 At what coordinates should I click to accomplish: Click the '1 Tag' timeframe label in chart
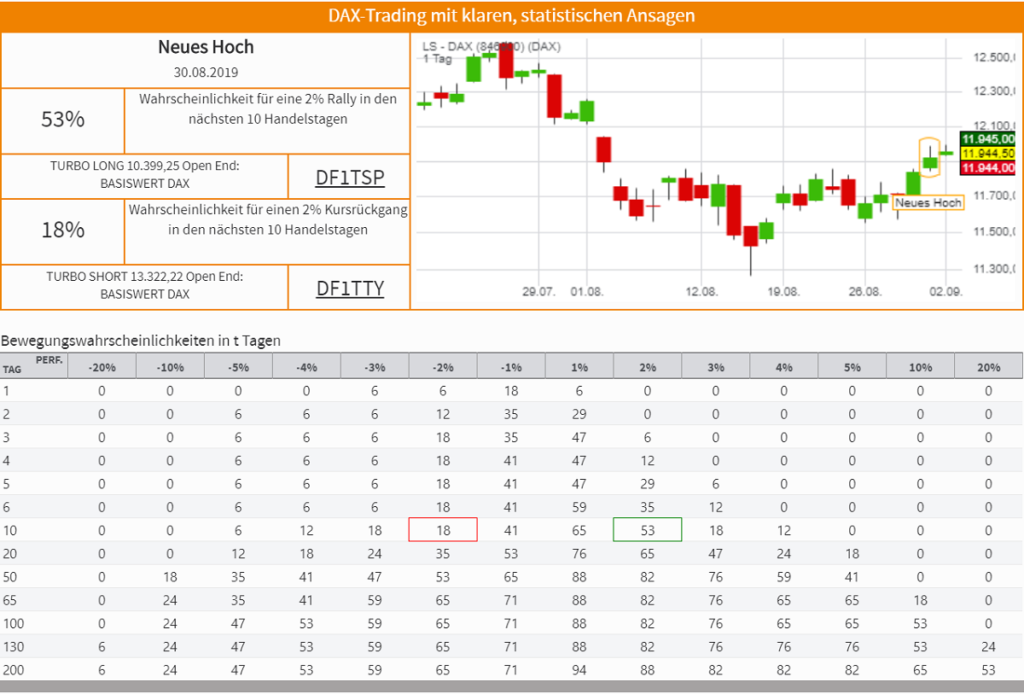437,59
